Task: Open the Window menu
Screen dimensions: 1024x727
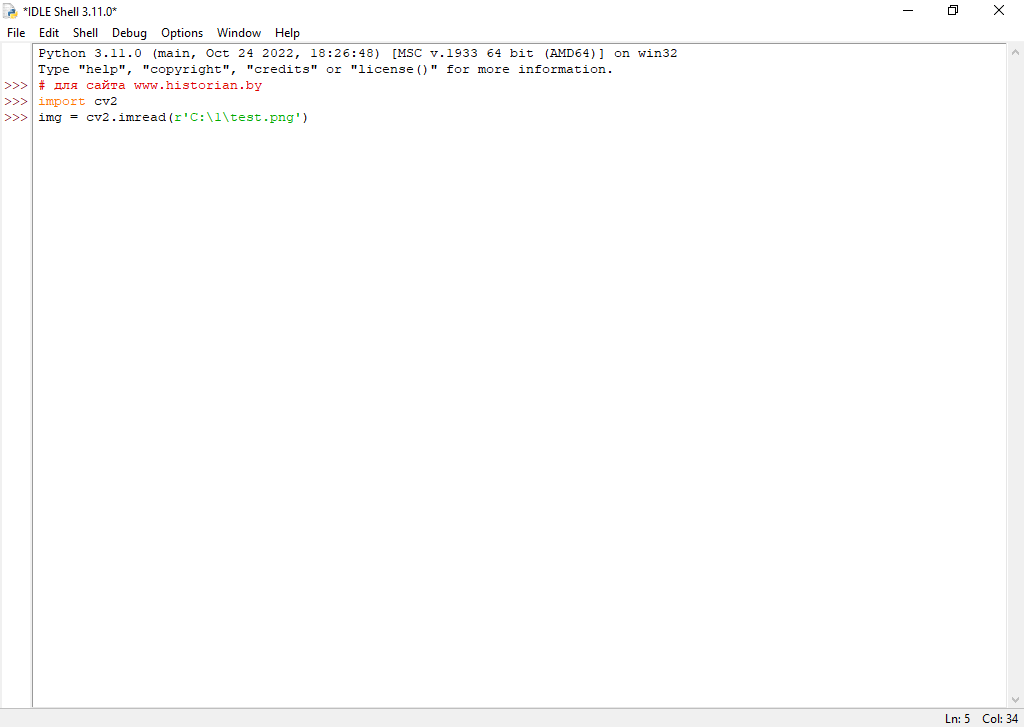Action: pyautogui.click(x=239, y=33)
